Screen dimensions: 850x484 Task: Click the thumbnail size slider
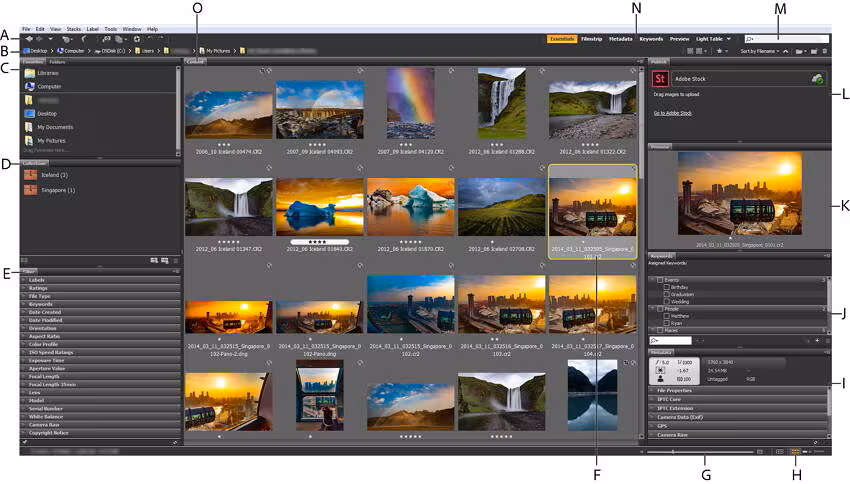pos(700,451)
